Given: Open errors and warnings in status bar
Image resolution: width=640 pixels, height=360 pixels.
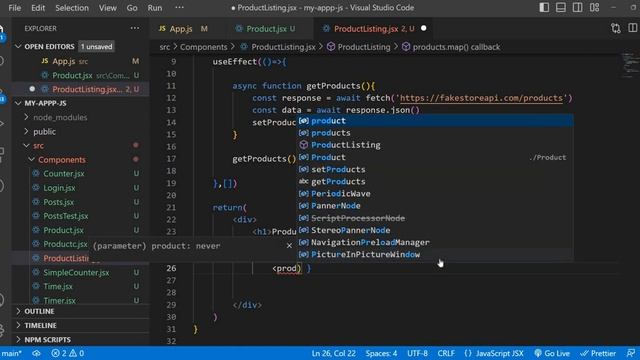Looking at the screenshot, I should pos(68,353).
